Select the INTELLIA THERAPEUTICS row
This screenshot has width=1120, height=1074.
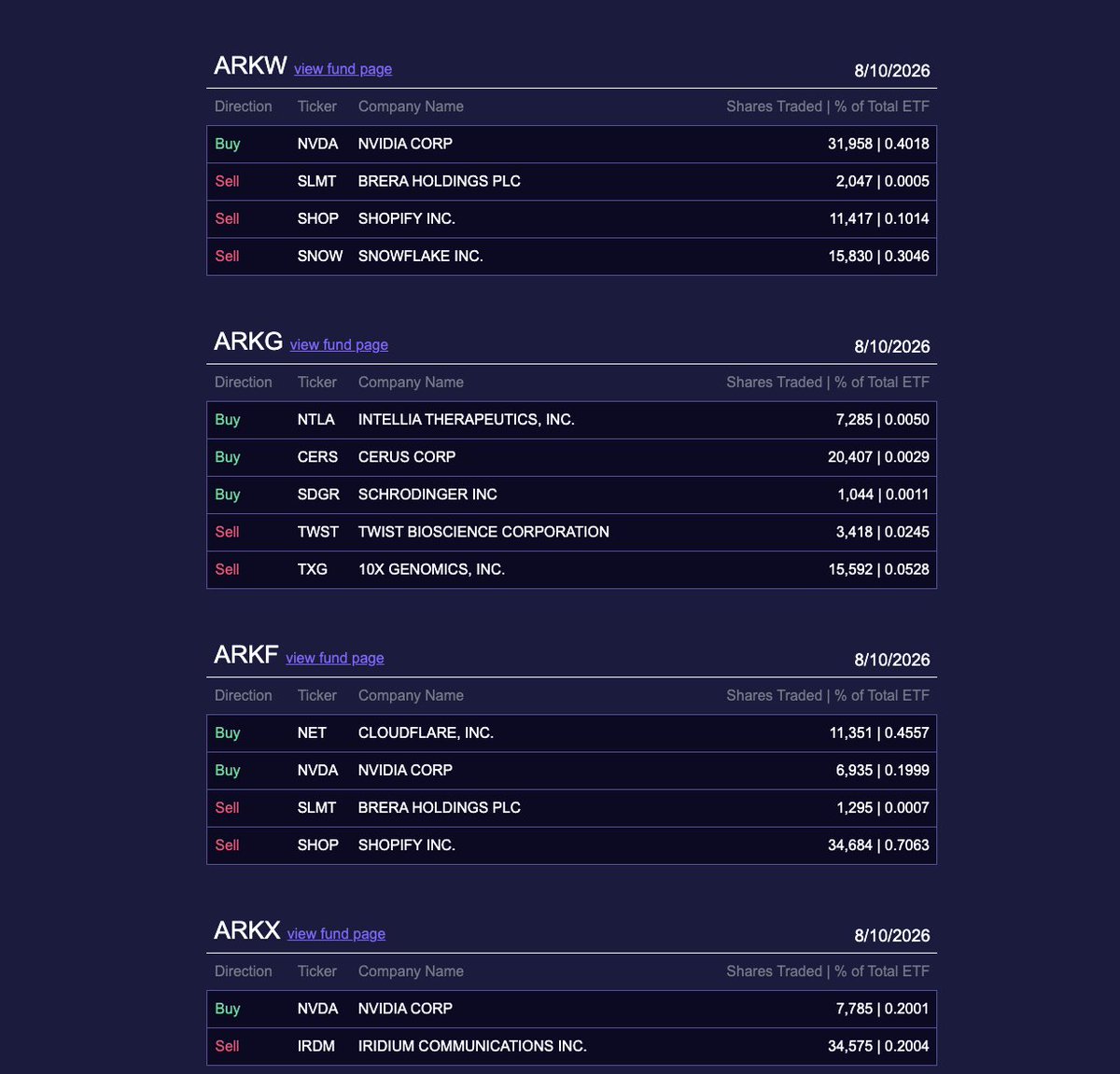pyautogui.click(x=571, y=420)
